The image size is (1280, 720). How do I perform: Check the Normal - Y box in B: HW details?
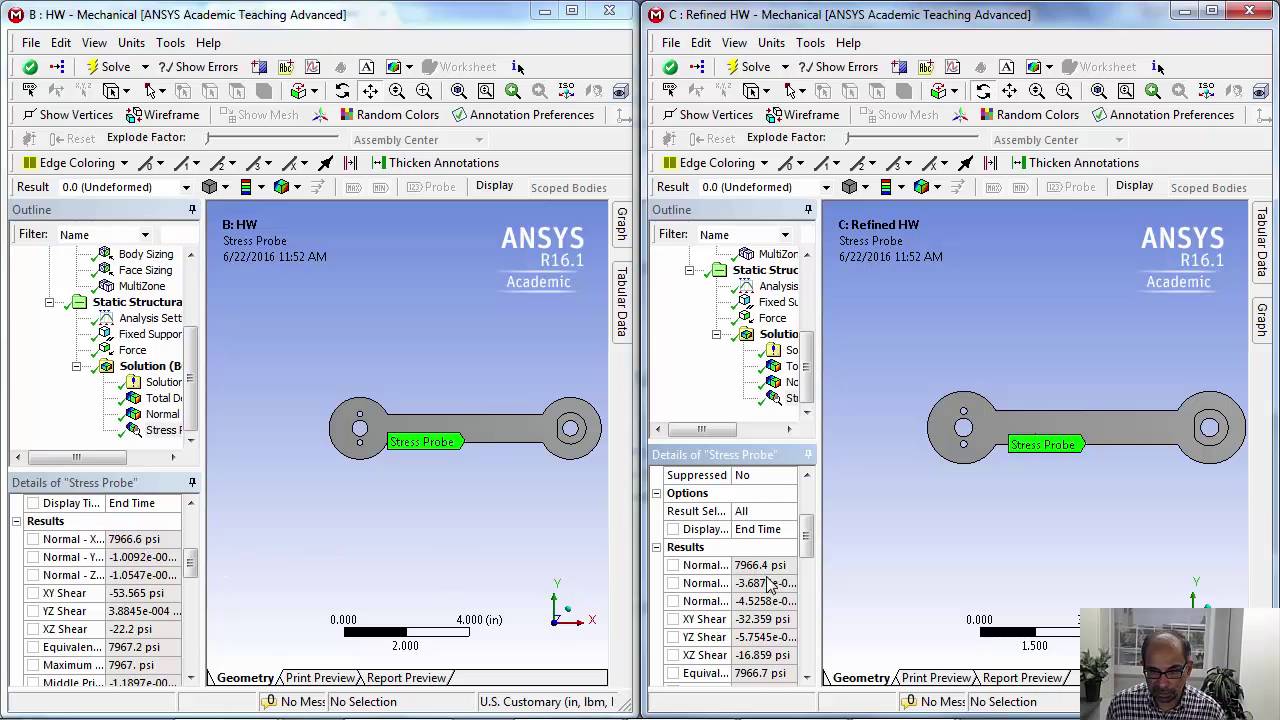[x=33, y=557]
